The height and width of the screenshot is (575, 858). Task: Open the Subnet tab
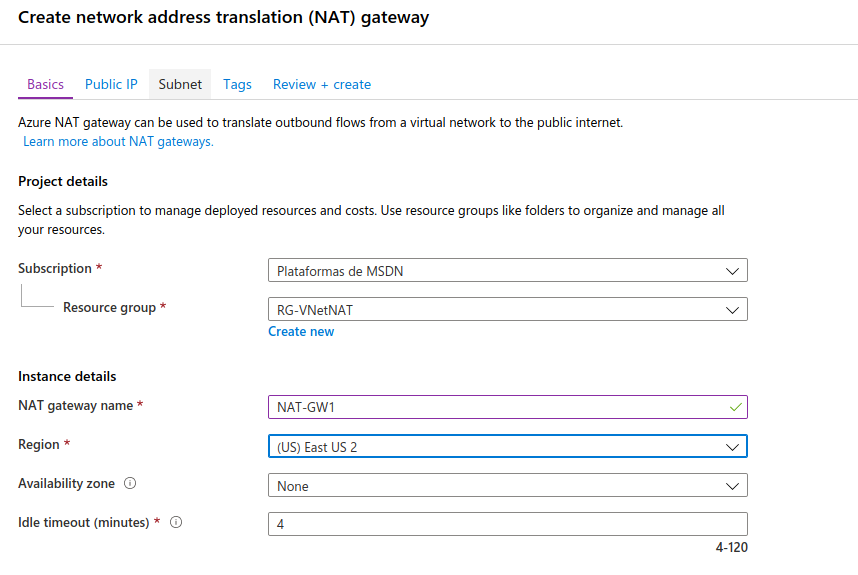180,85
